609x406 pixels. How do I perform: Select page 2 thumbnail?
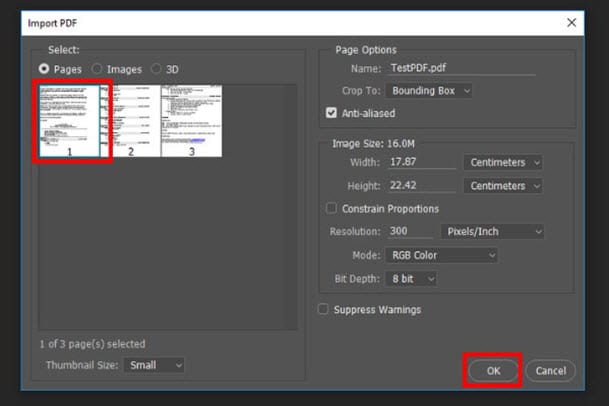[x=130, y=121]
